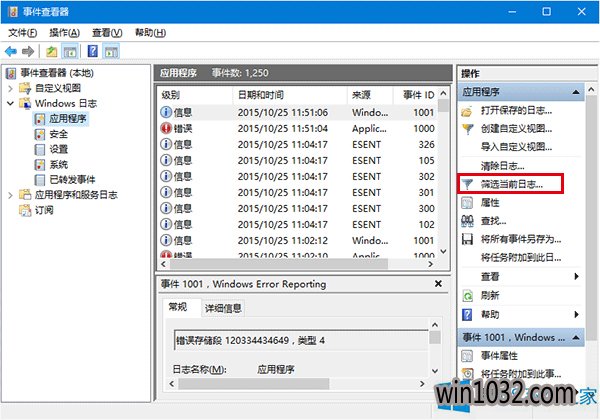Click the green 刷新 refresh icon
The width and height of the screenshot is (600, 420).
click(467, 295)
